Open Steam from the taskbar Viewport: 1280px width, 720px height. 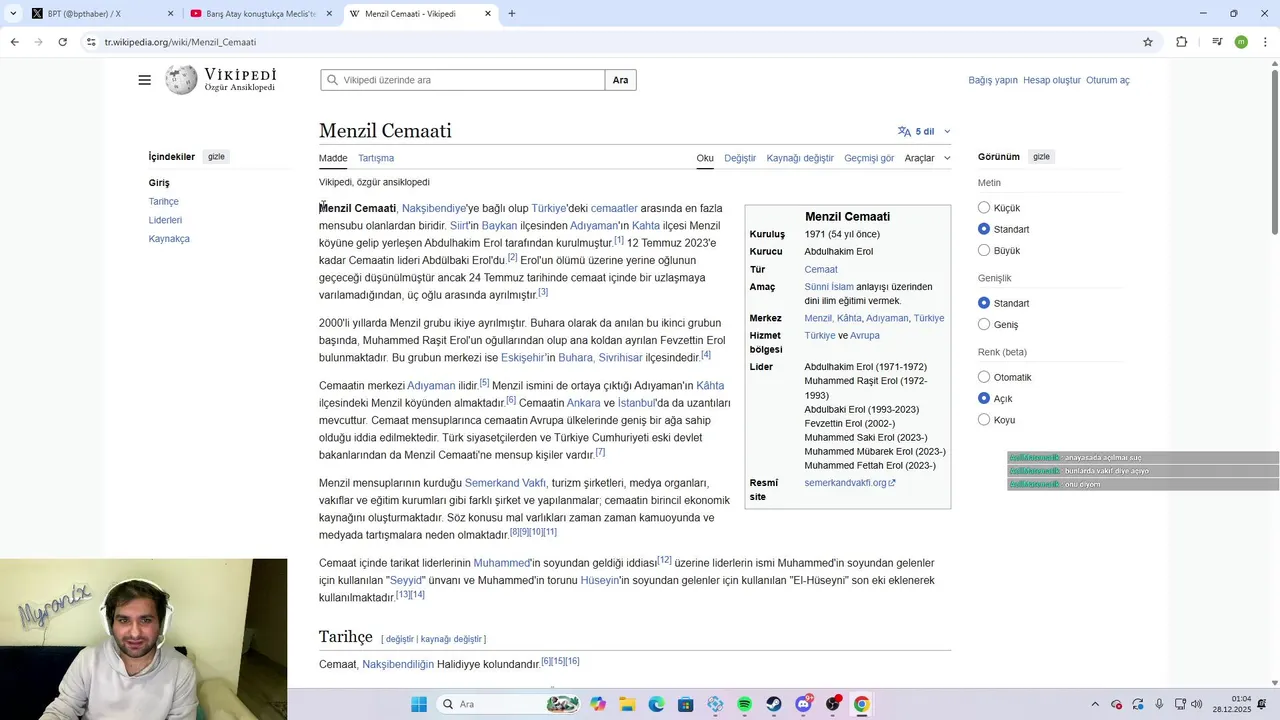point(774,704)
